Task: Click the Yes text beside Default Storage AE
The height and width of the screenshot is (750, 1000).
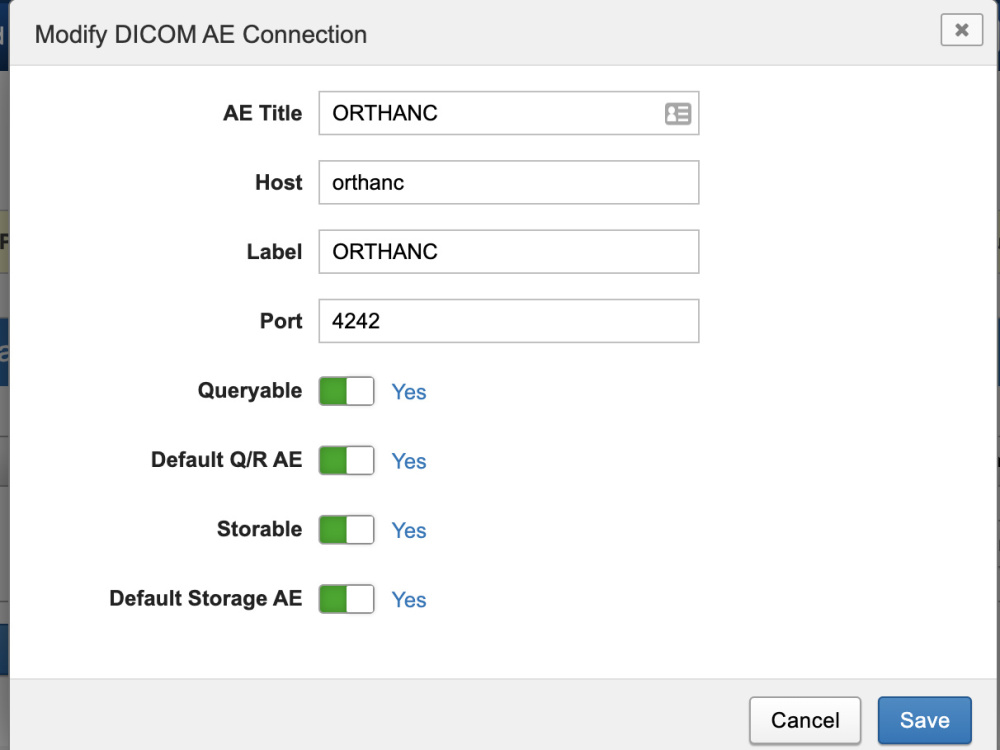Action: (409, 599)
